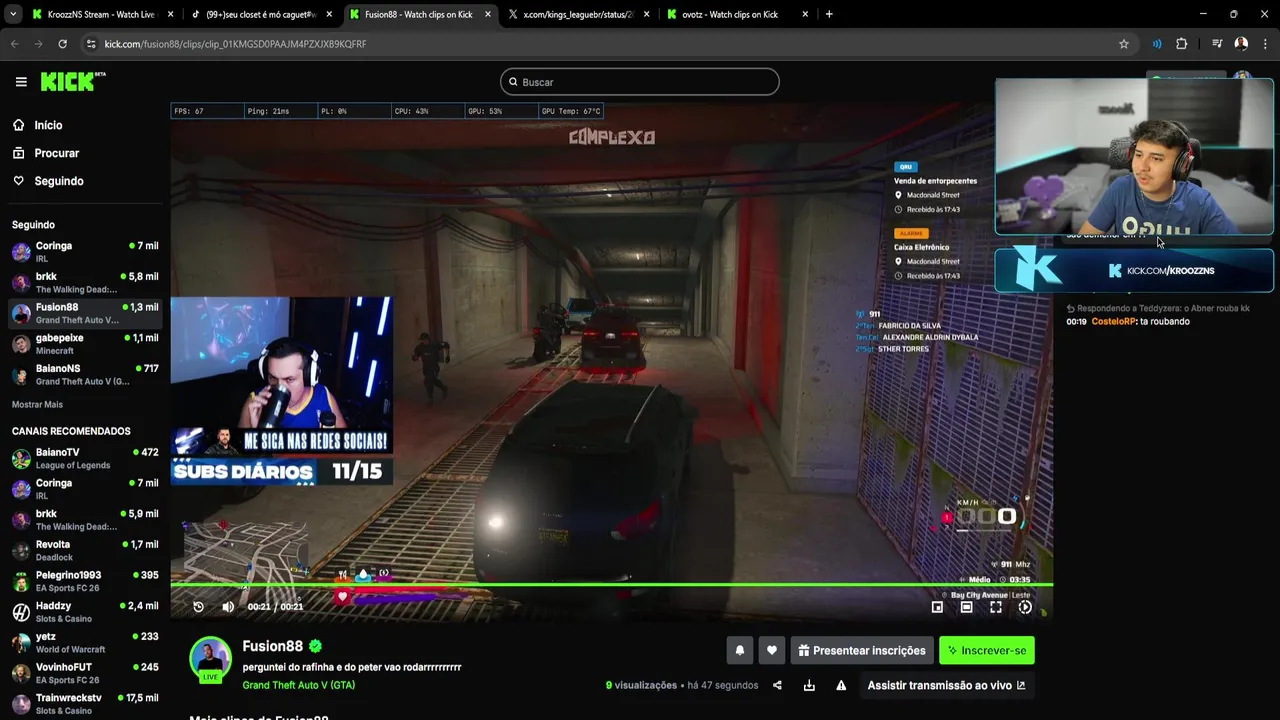
Task: Open Procurar in the sidebar
Action: [56, 153]
